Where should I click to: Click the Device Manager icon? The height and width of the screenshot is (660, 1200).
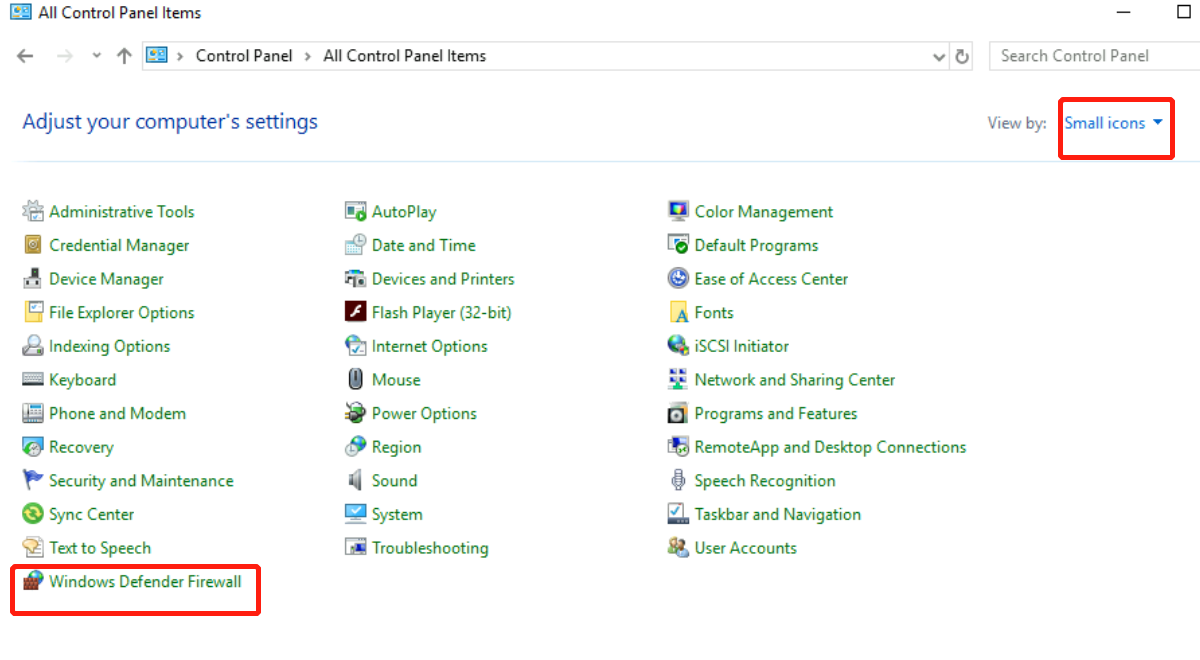coord(33,279)
